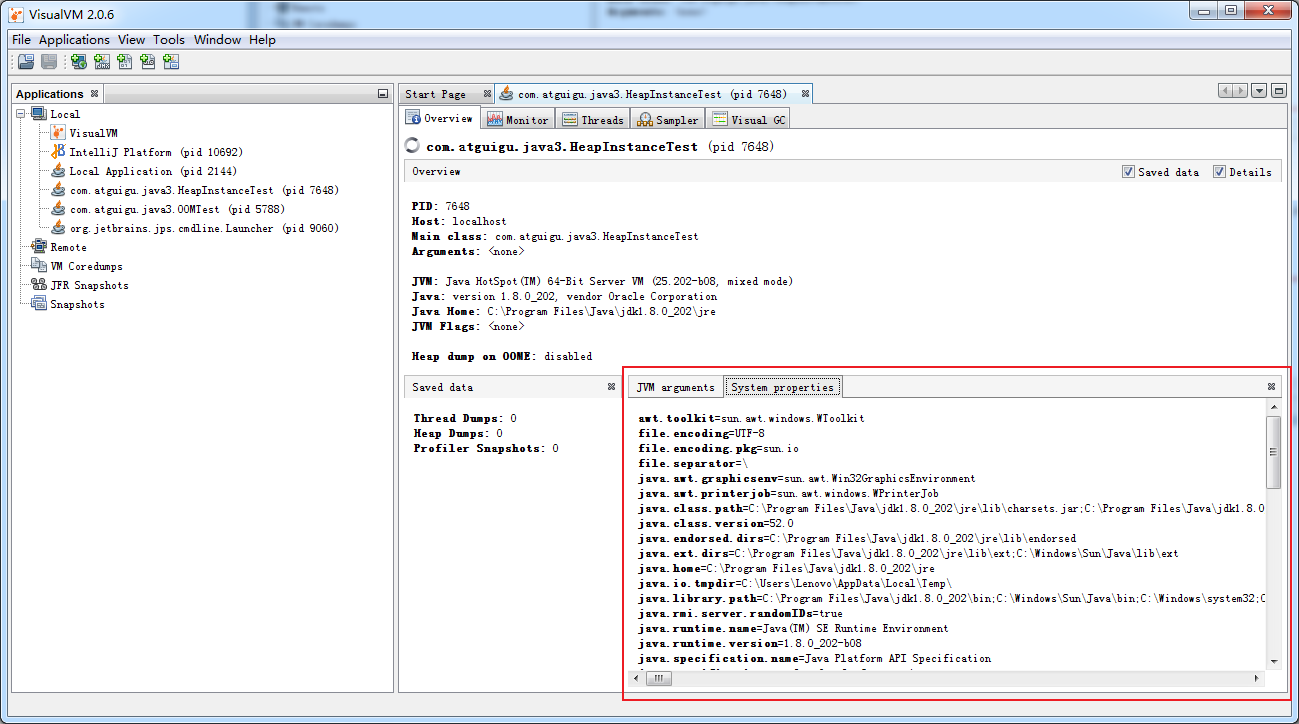Select org.jetbrains.jps.cmdline.Launcher (pid 9060)
The height and width of the screenshot is (724, 1299).
click(x=204, y=228)
